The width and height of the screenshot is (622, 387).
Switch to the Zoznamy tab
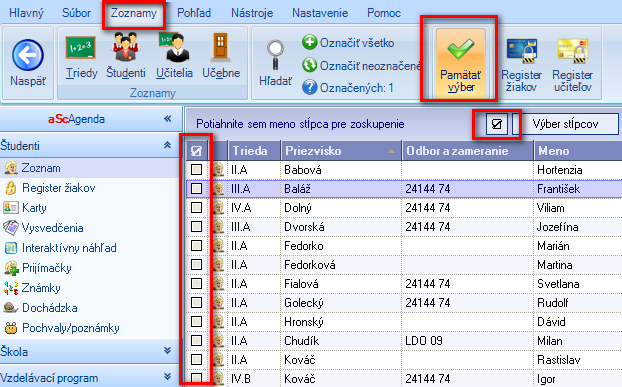point(134,13)
